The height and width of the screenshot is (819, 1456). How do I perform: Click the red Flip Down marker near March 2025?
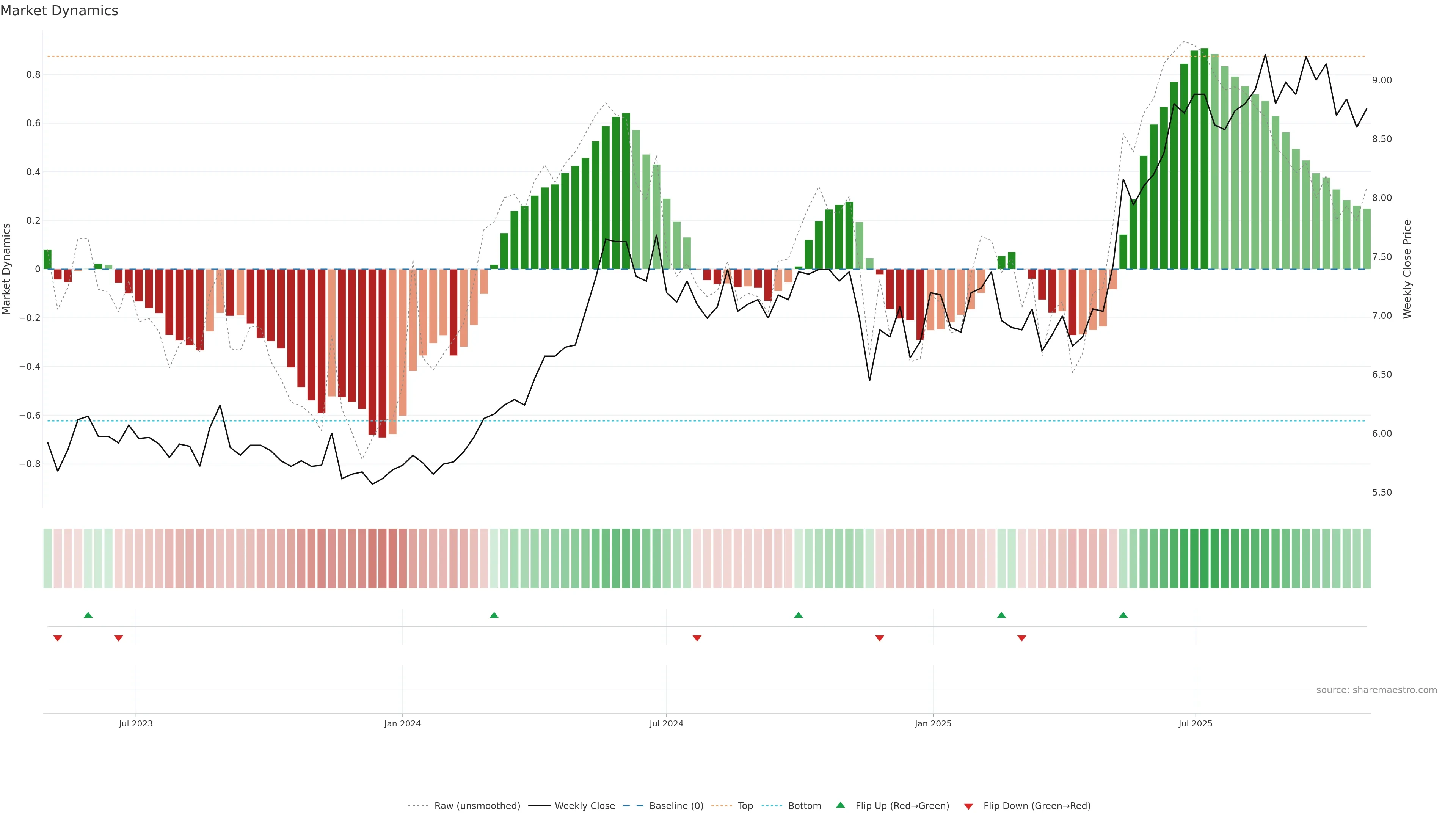coord(1021,638)
